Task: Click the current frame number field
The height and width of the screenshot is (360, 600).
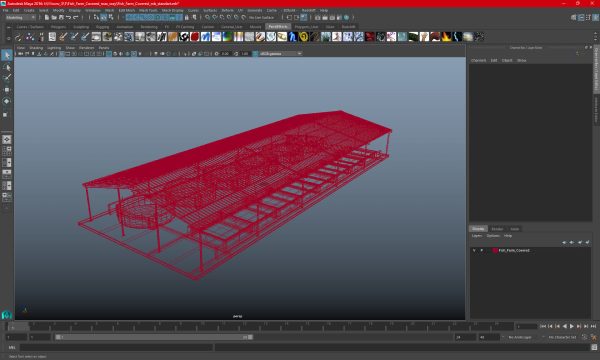Action: 527,326
